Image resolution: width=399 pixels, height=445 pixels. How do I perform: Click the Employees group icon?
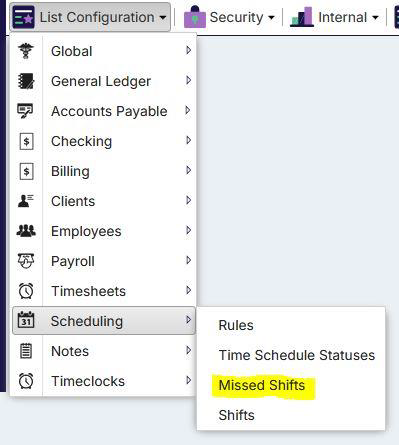26,231
